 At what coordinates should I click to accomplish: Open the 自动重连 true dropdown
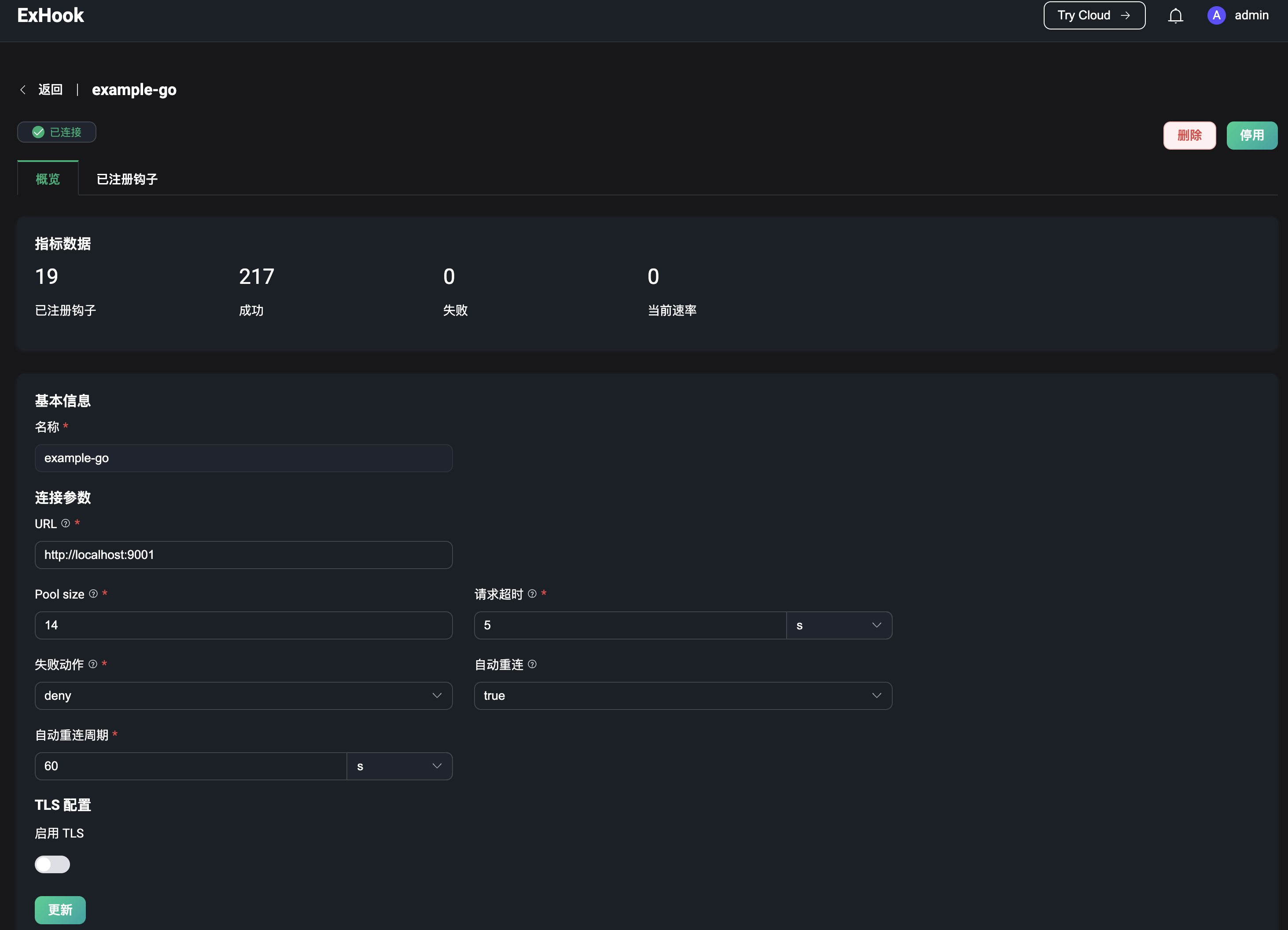tap(683, 695)
